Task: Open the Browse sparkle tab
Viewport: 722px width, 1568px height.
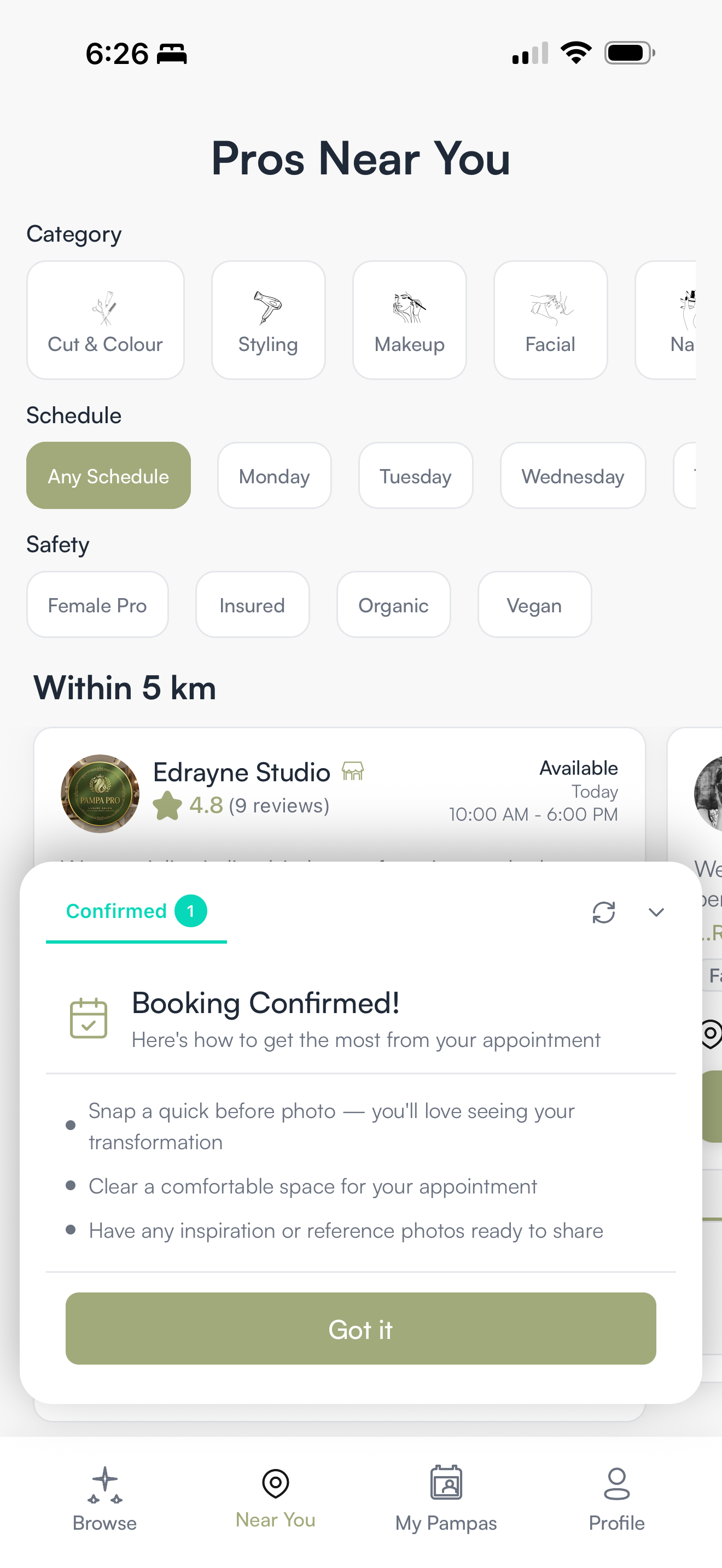Action: (104, 1499)
